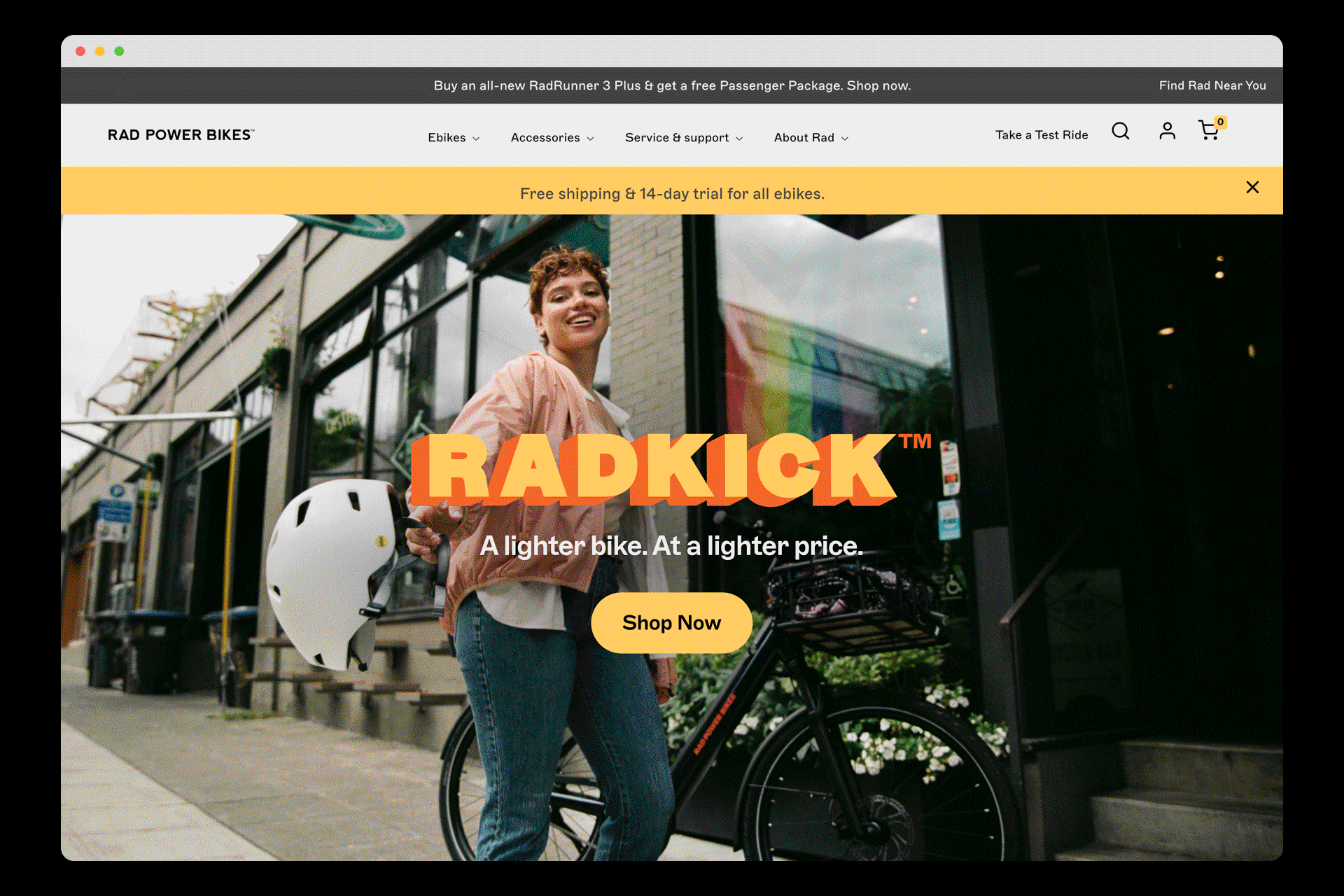Click the Take a Test Ride link
Viewport: 1344px width, 896px height.
(1042, 135)
